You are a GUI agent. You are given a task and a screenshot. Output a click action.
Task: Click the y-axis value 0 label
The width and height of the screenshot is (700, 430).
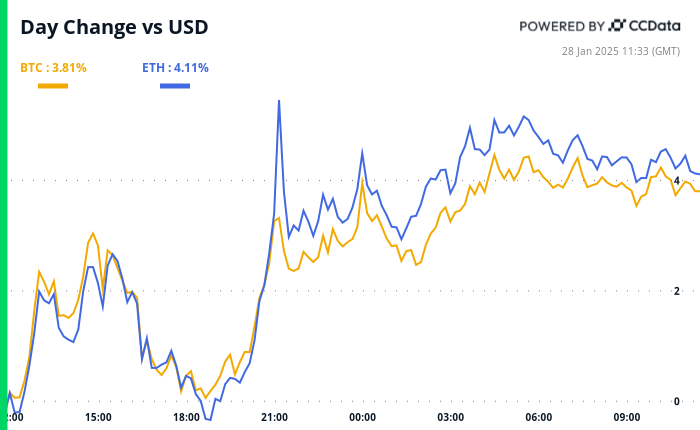[x=677, y=402]
